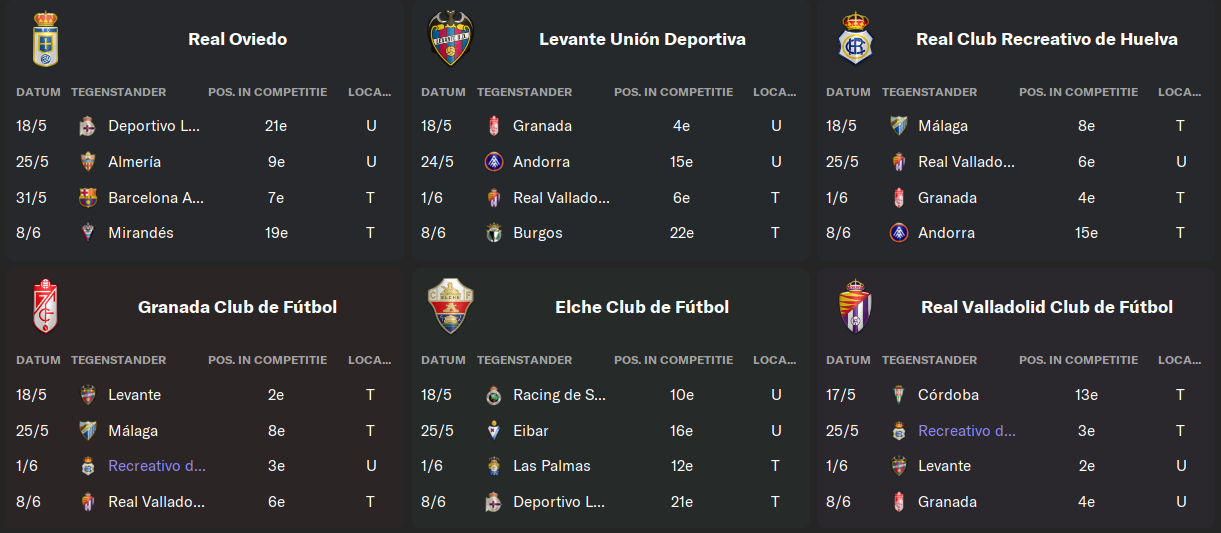Select the Elche Club de Fútbol crest
The width and height of the screenshot is (1221, 533).
coord(450,307)
